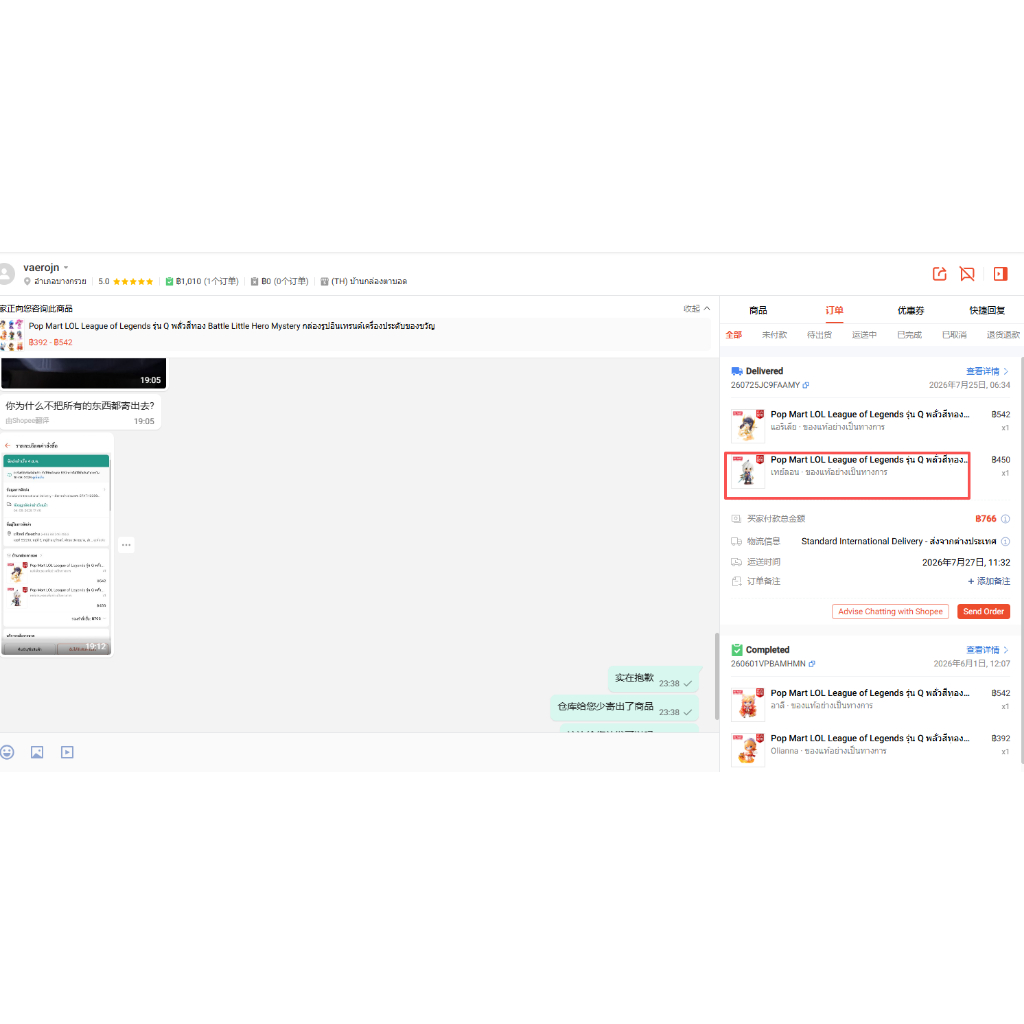Image resolution: width=1024 pixels, height=1024 pixels.
Task: Switch to the 快捷回复 tab
Action: tap(987, 310)
